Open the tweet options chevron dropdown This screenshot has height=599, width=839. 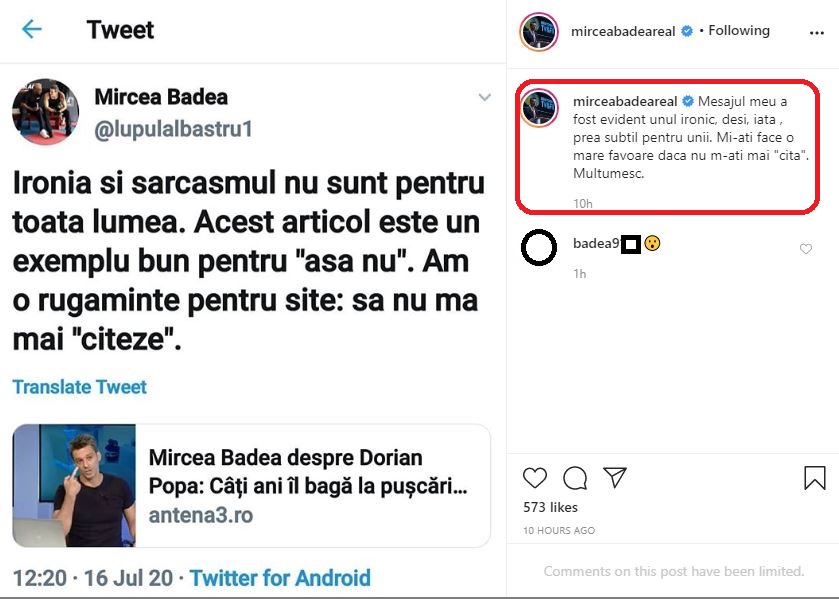[485, 97]
